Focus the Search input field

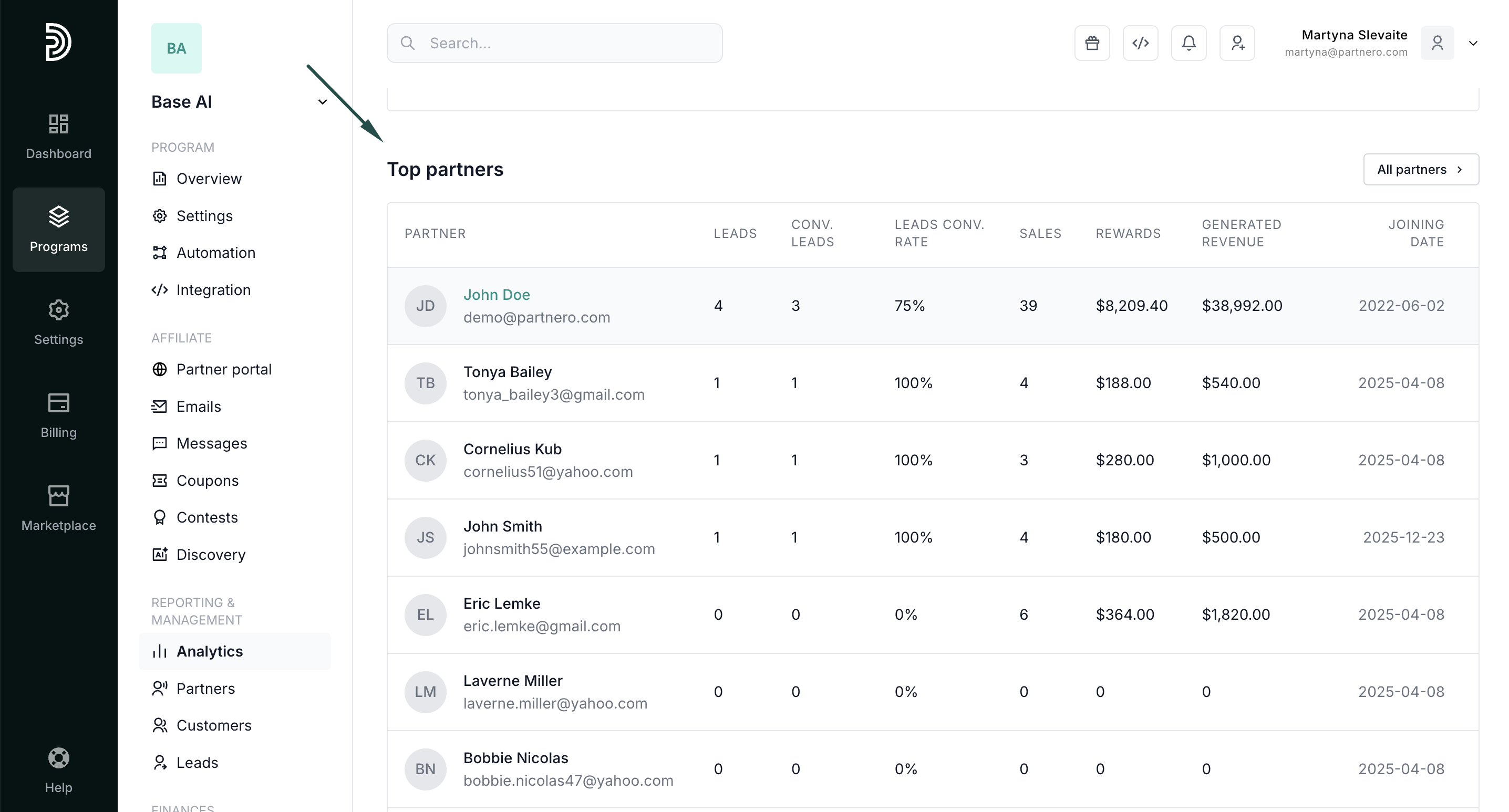pos(562,43)
